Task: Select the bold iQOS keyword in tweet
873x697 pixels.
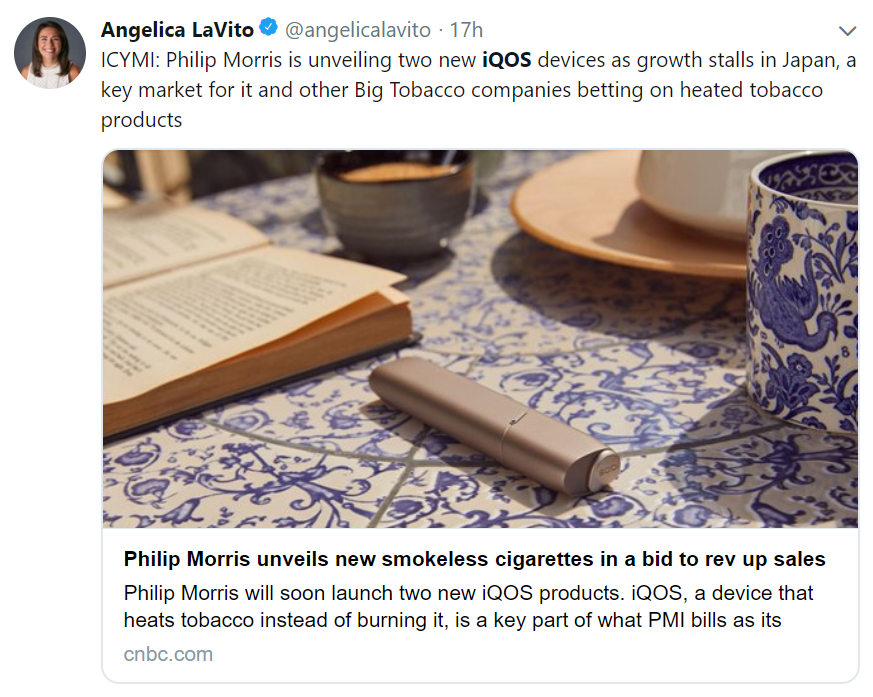Action: (x=506, y=60)
